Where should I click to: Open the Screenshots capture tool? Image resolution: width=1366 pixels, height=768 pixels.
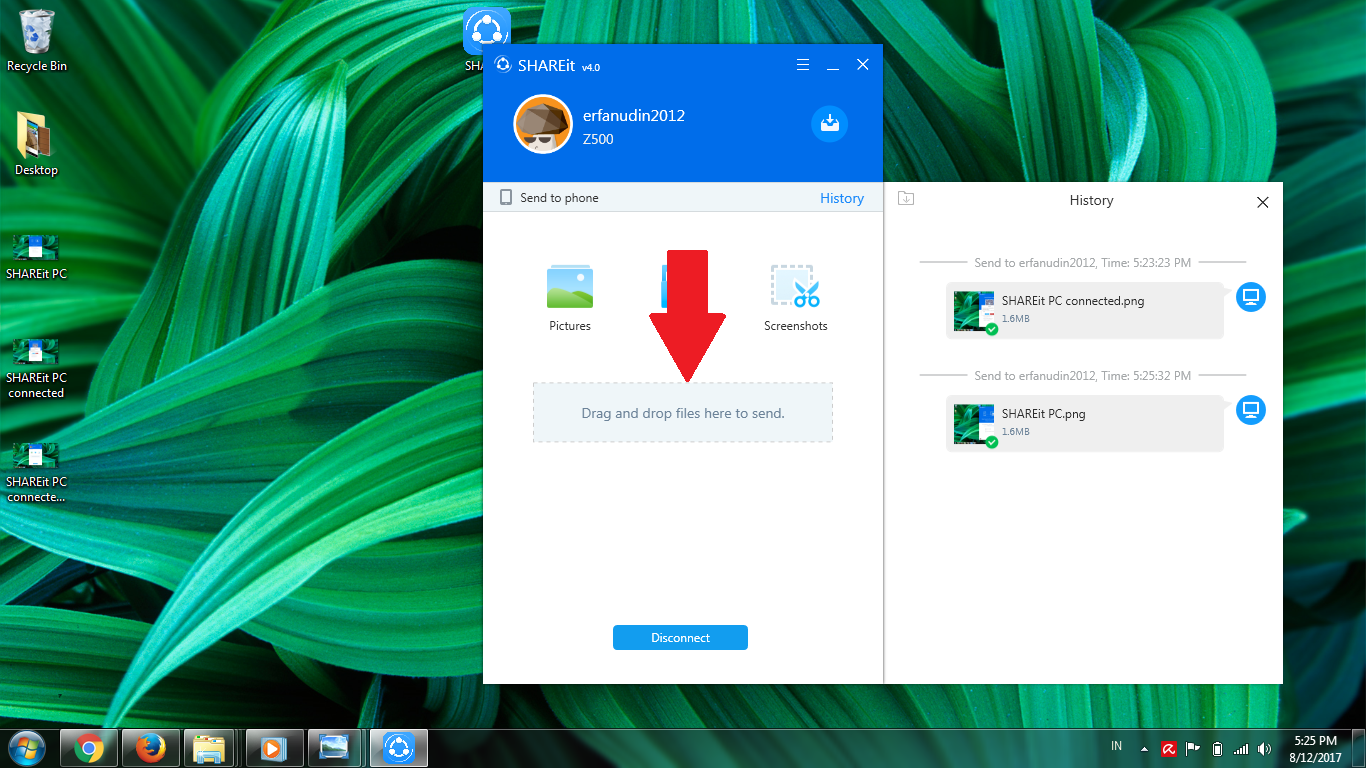(x=795, y=288)
